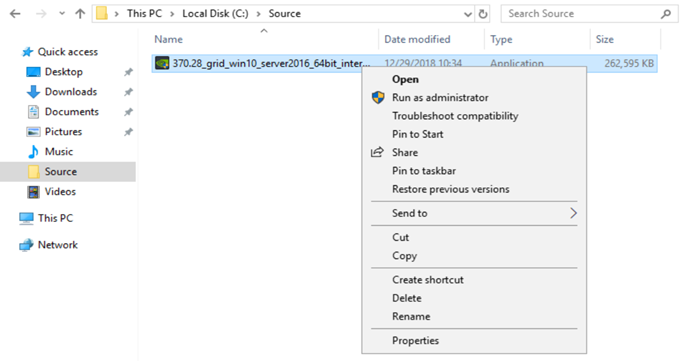Select This PC in the navigation pane
The height and width of the screenshot is (361, 687).
55,218
